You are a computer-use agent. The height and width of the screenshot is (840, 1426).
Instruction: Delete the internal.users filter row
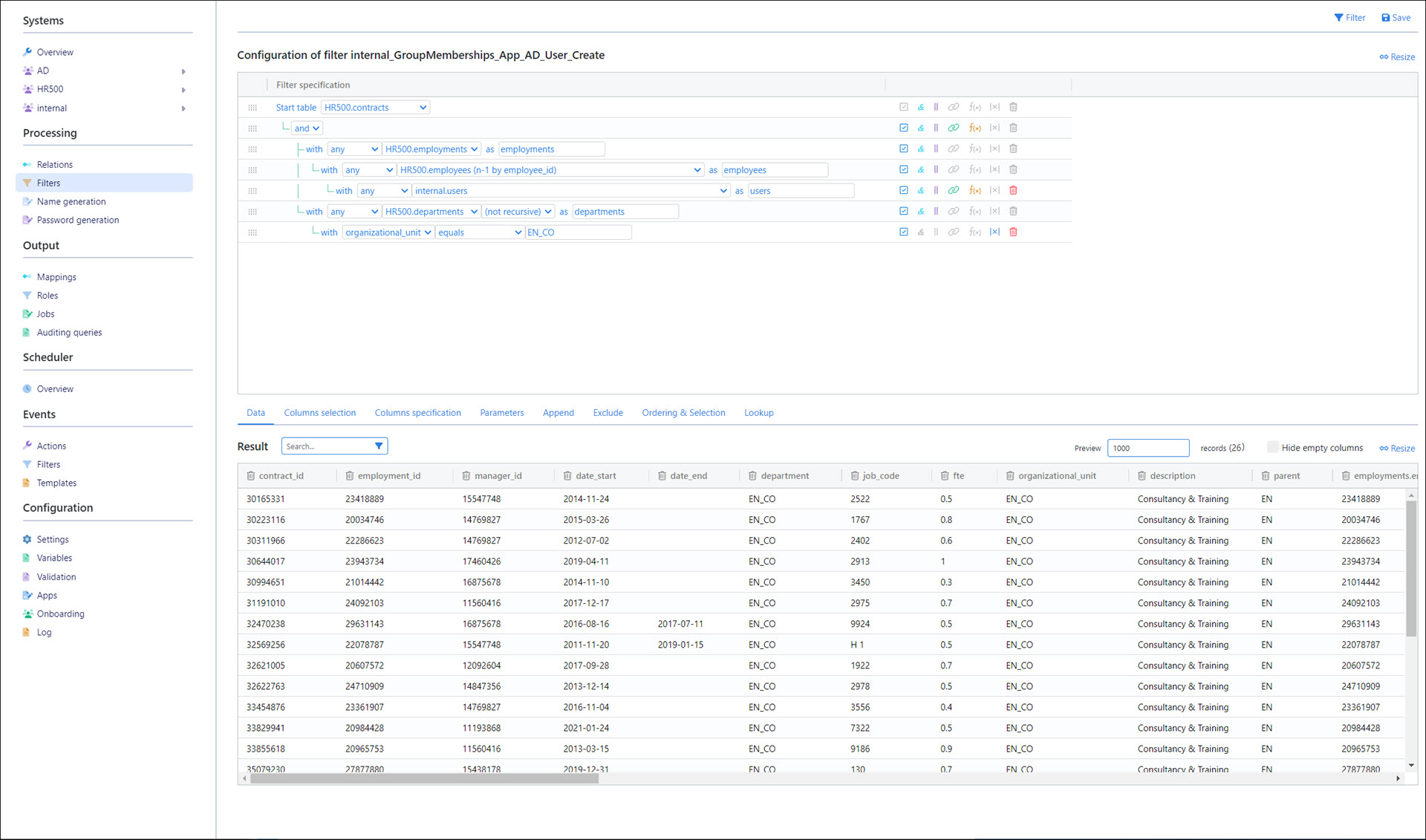click(1013, 191)
